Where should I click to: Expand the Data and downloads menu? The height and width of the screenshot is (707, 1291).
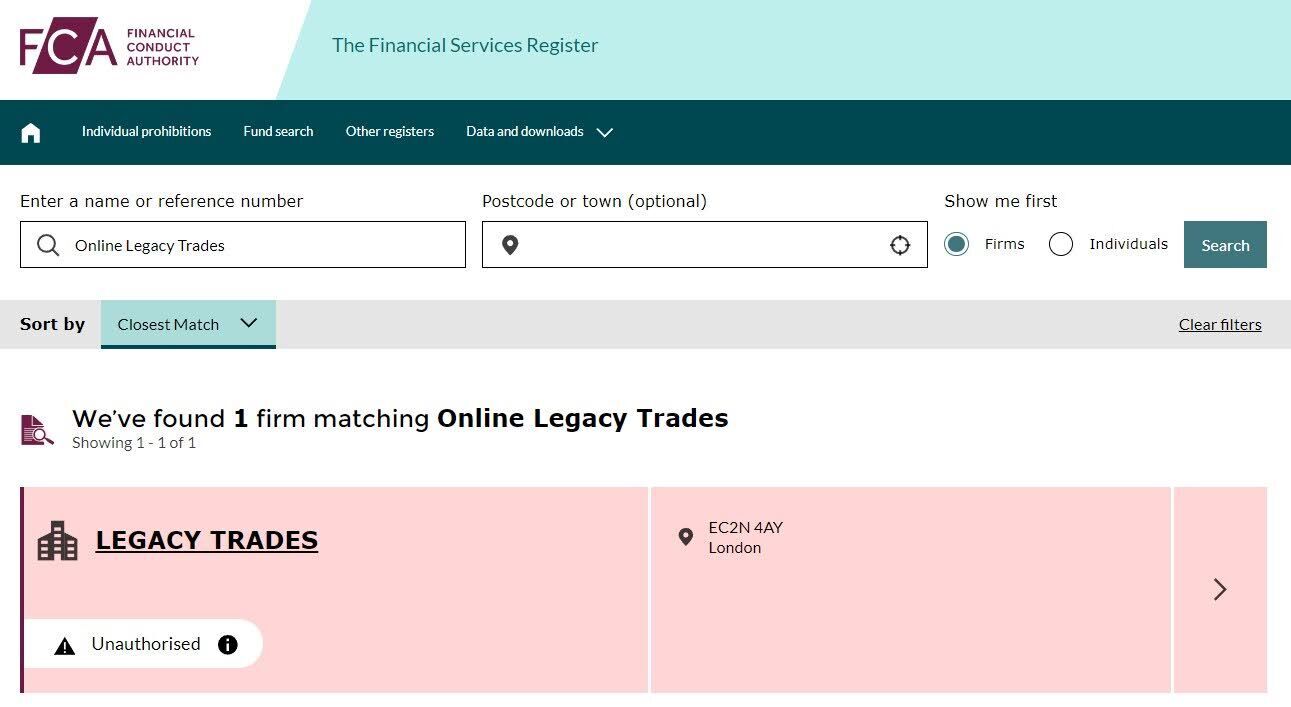pyautogui.click(x=539, y=132)
